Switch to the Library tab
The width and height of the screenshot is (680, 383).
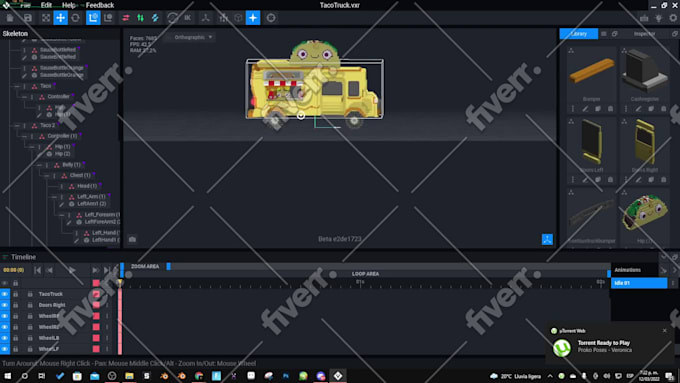coord(579,33)
